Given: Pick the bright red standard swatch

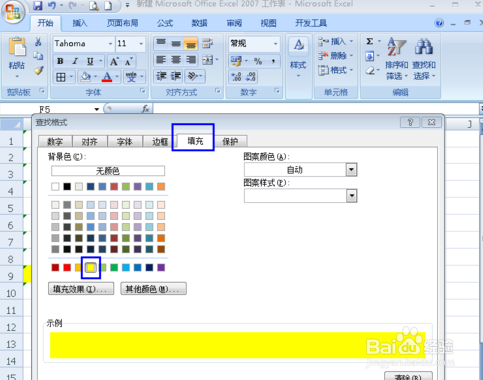Looking at the screenshot, I should pos(67,267).
